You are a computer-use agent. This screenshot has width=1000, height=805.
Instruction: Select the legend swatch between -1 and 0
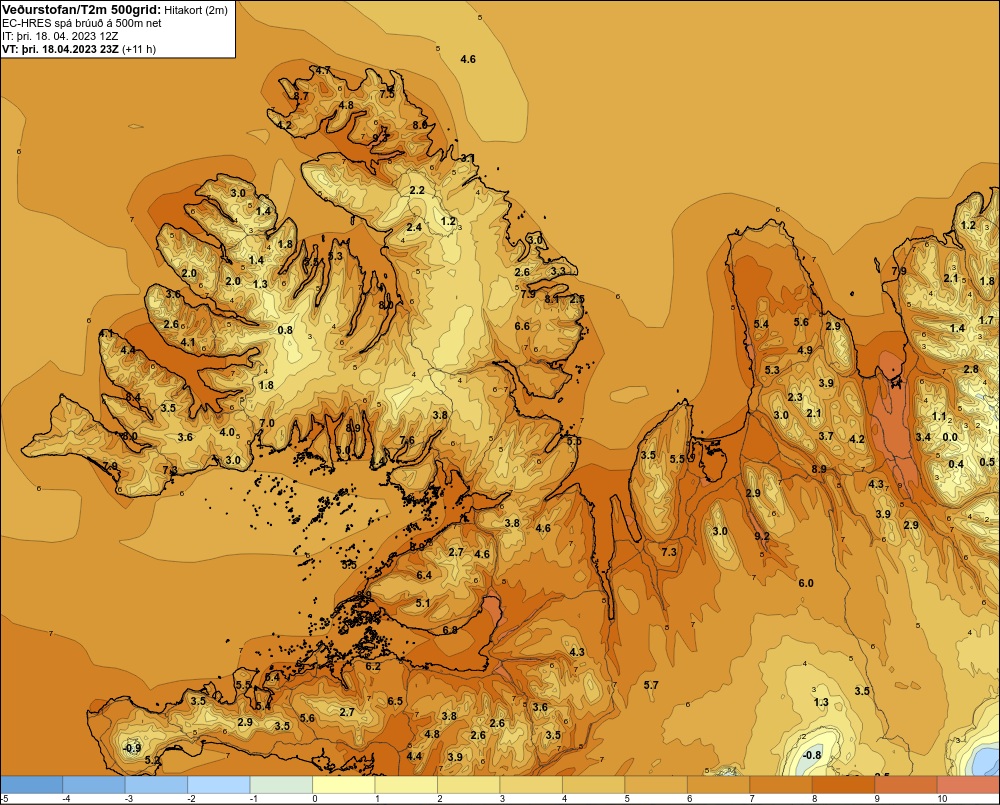(281, 784)
